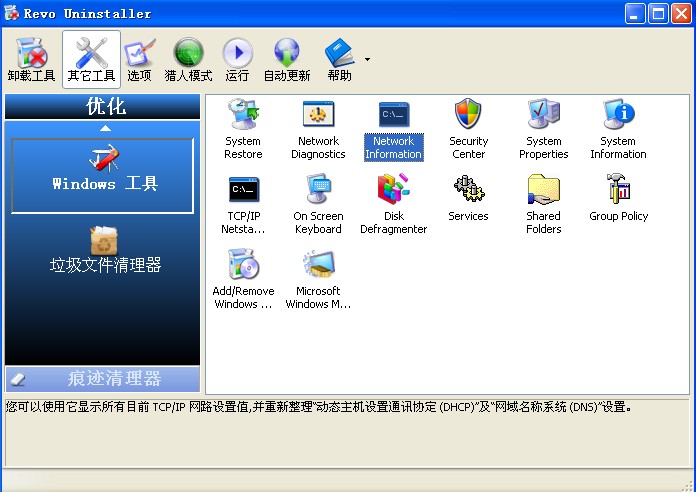Open Shared Folders tool

pos(544,204)
